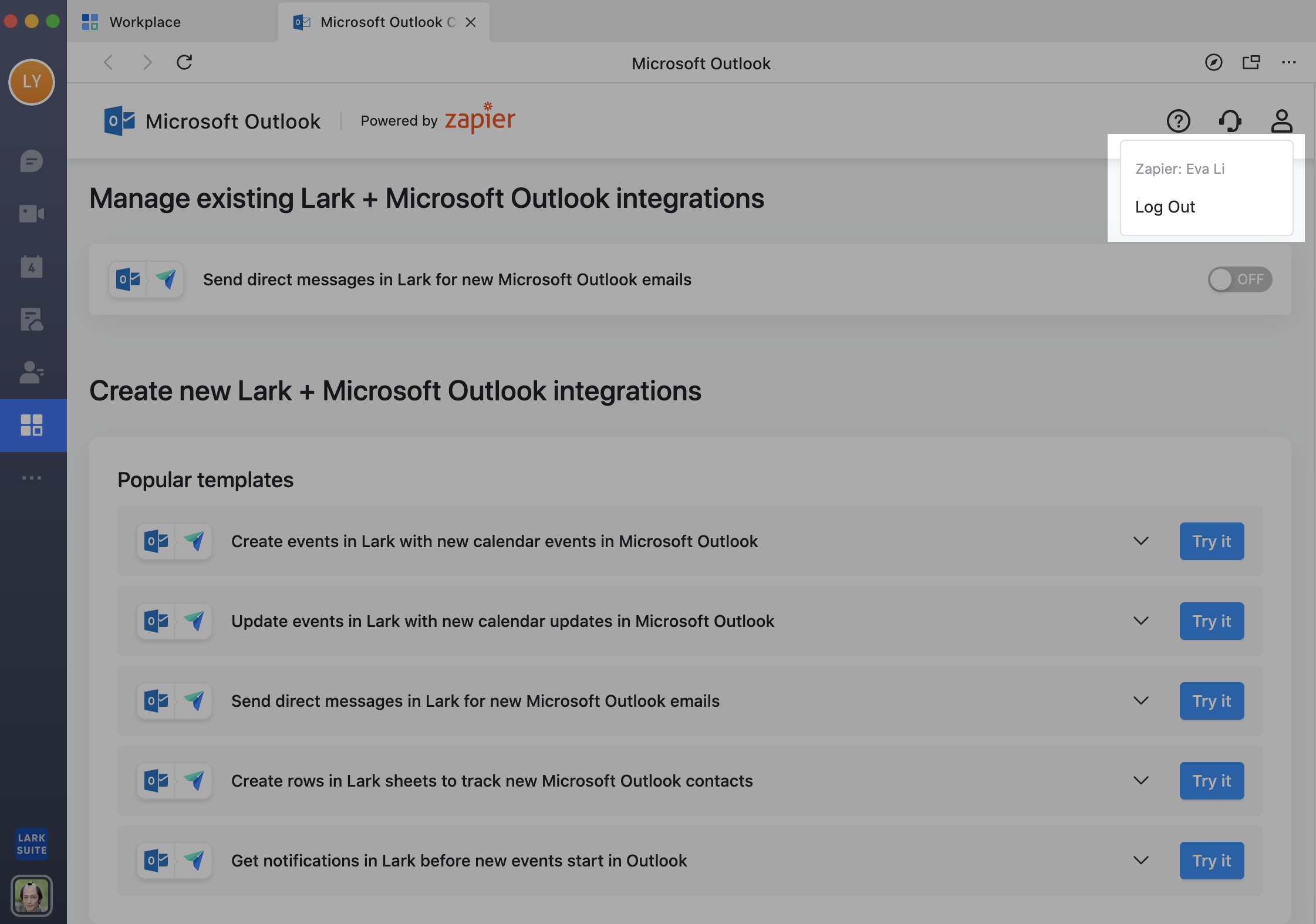Open video meetings from sidebar
The width and height of the screenshot is (1316, 924).
pyautogui.click(x=32, y=214)
